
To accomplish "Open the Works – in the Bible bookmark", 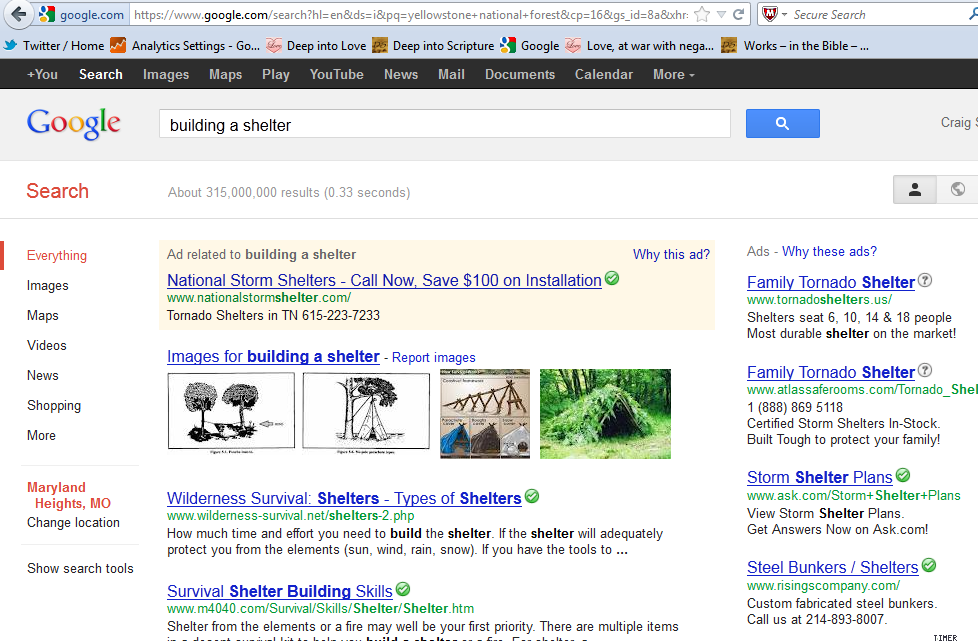I will point(795,46).
